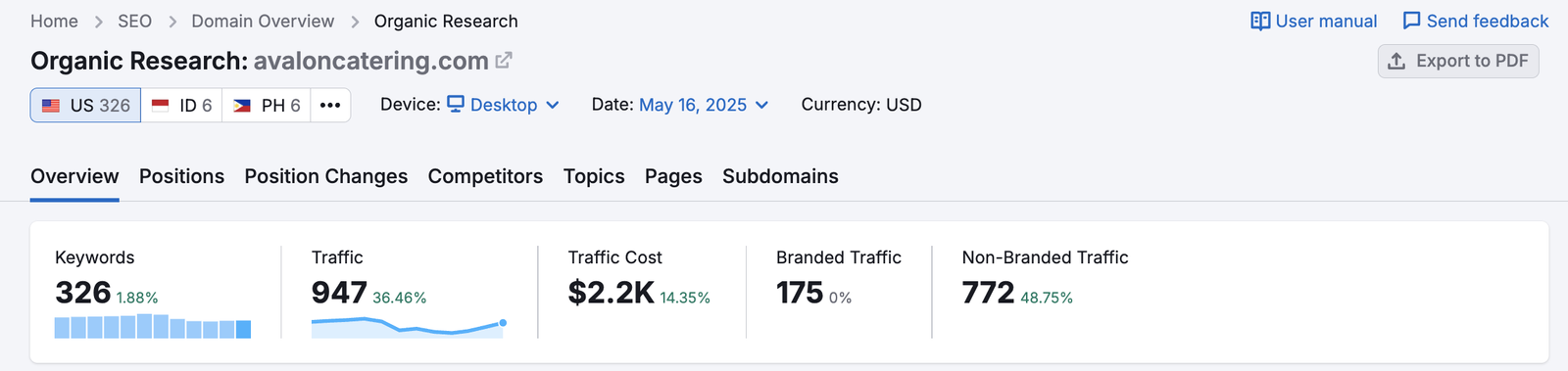1568x371 pixels.
Task: Navigate to Domain Overview breadcrumb
Action: (263, 22)
